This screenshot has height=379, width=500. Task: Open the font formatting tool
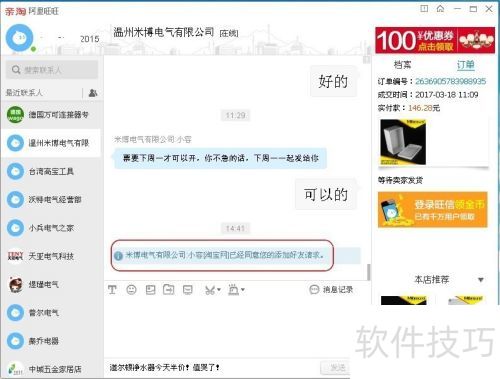point(112,290)
